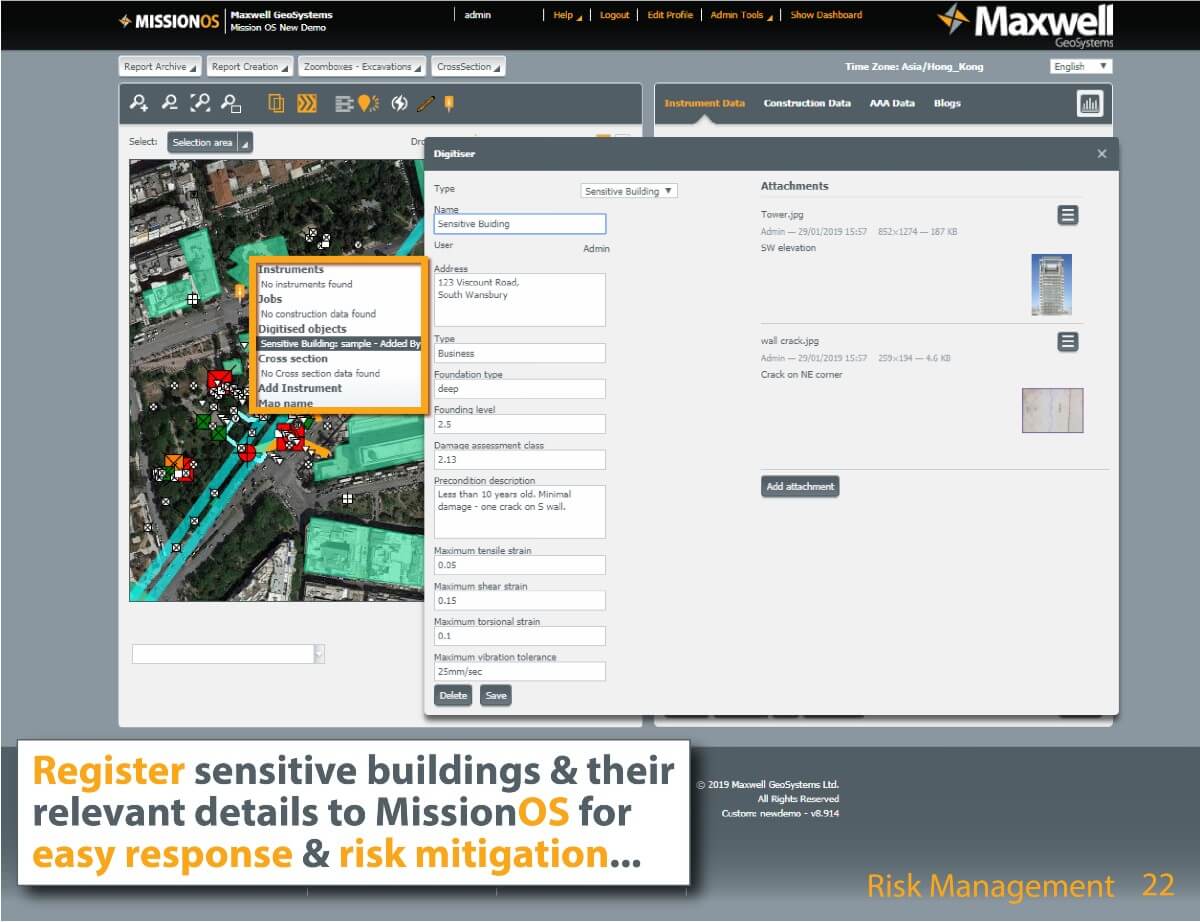This screenshot has height=922, width=1200.
Task: Select the zoom in magnifier tool
Action: (140, 102)
